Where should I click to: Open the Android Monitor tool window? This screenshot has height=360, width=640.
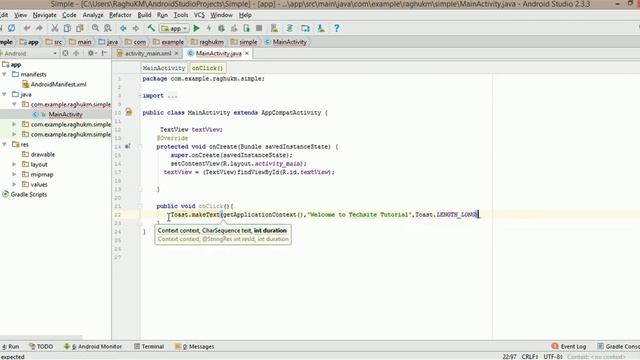click(x=93, y=347)
